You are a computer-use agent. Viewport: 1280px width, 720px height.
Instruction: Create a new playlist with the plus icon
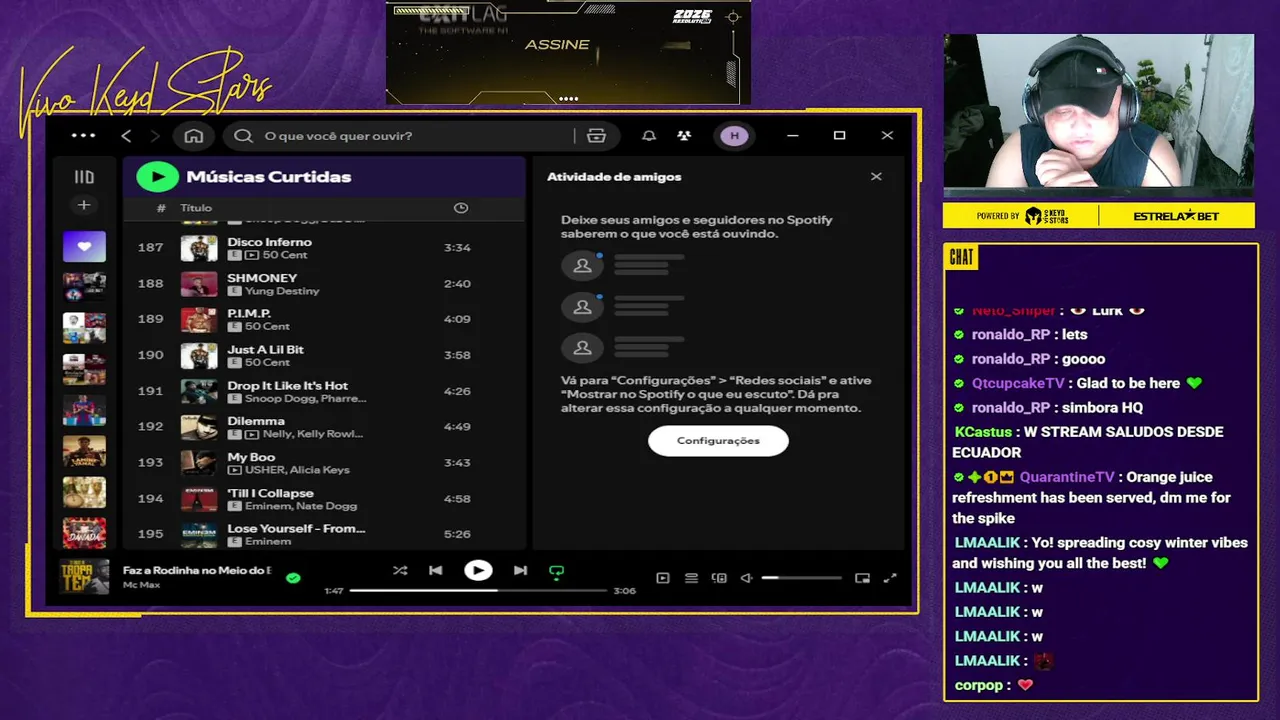[x=84, y=205]
